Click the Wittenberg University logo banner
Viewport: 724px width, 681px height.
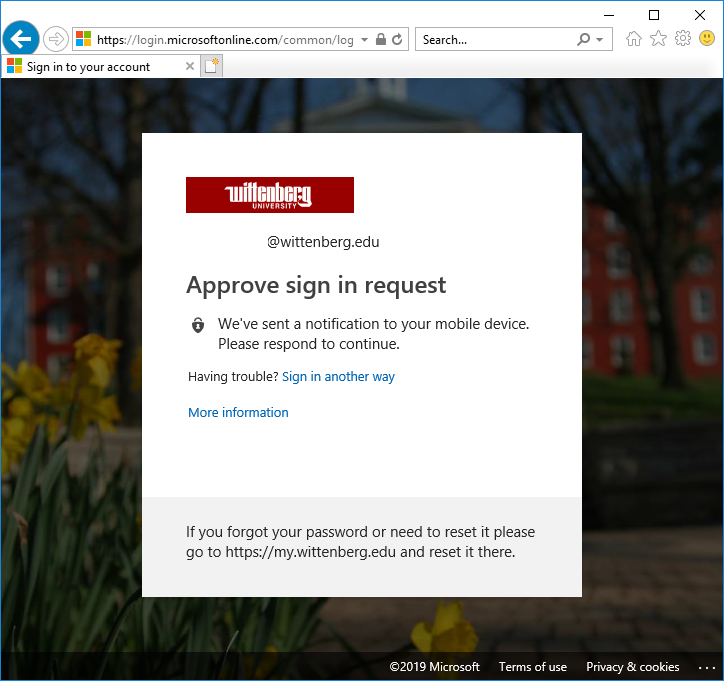click(x=270, y=195)
